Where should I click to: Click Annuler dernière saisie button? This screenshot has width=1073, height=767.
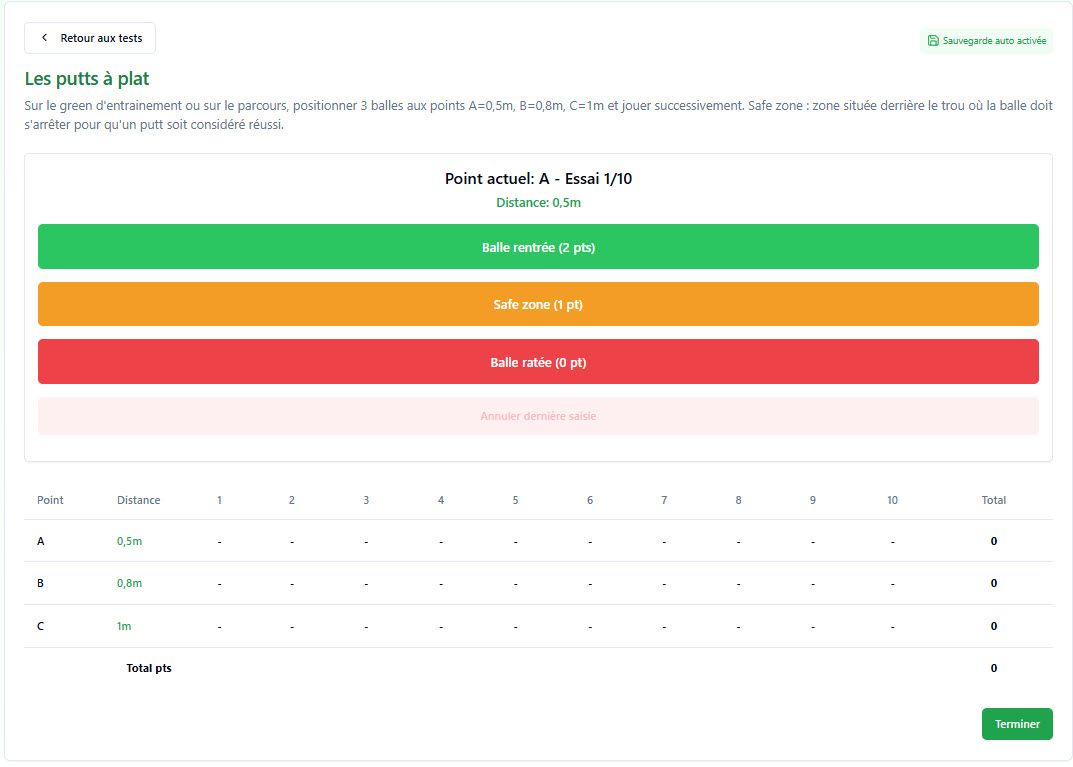pos(538,415)
